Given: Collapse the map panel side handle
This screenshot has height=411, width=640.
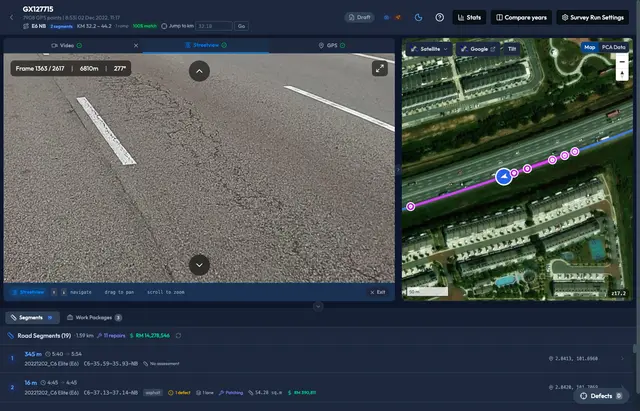Looking at the screenshot, I should tap(398, 169).
